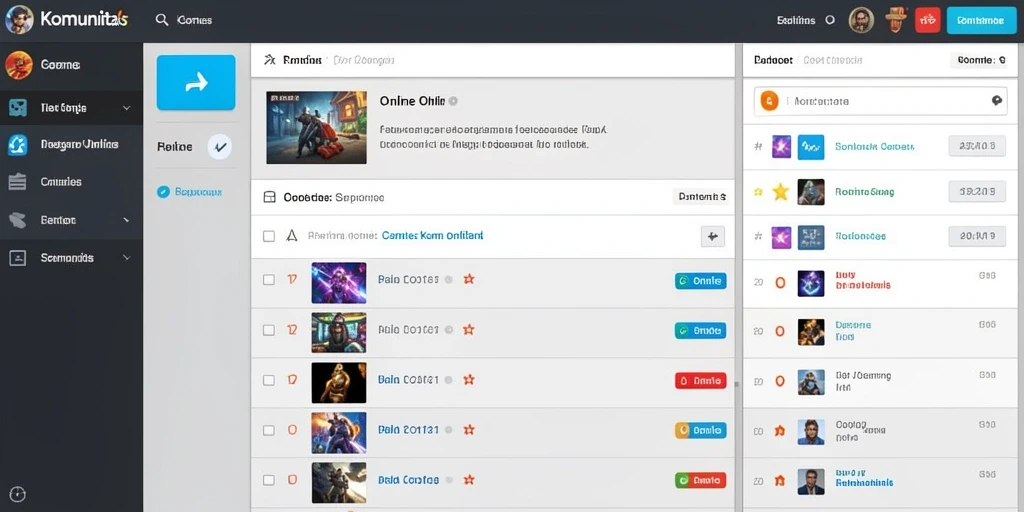The height and width of the screenshot is (512, 1024).
Task: Click the clock icon at sidebar bottom
Action: (18, 494)
